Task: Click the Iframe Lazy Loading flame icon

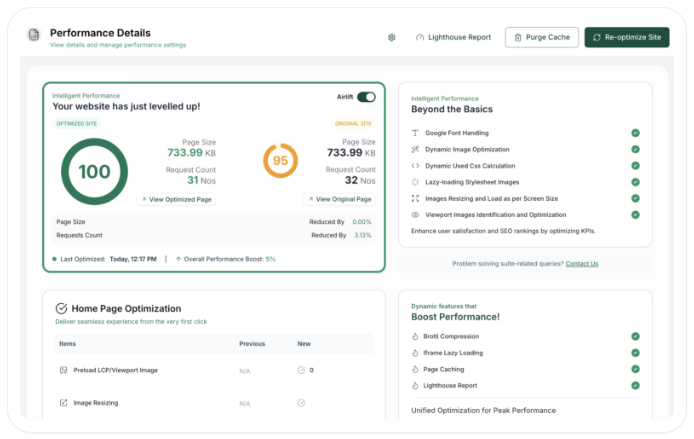Action: pos(415,353)
